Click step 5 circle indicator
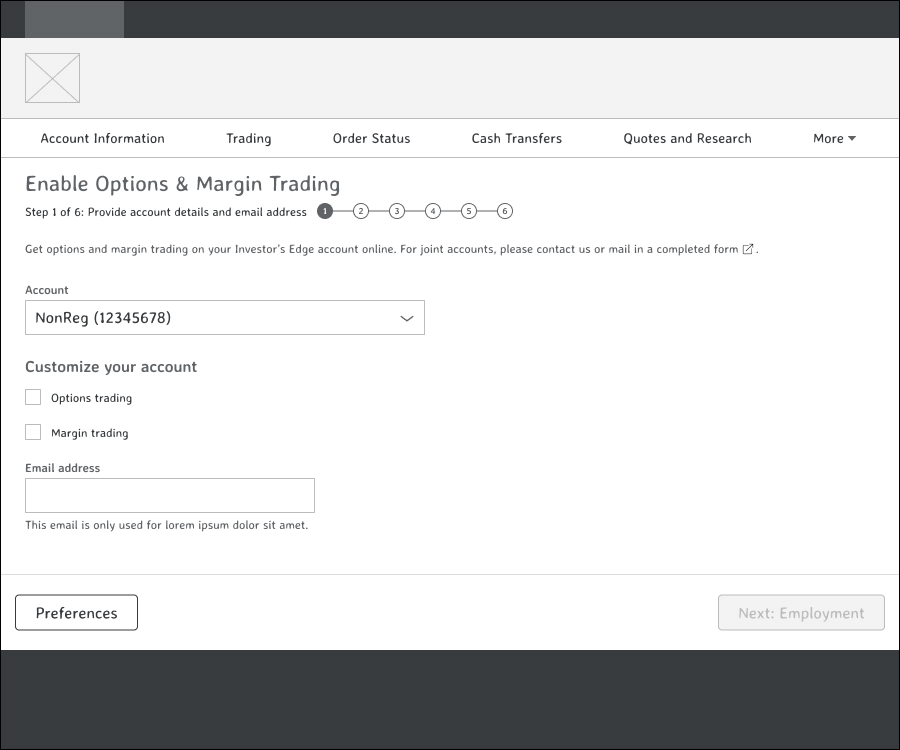Viewport: 900px width, 750px height. point(469,211)
